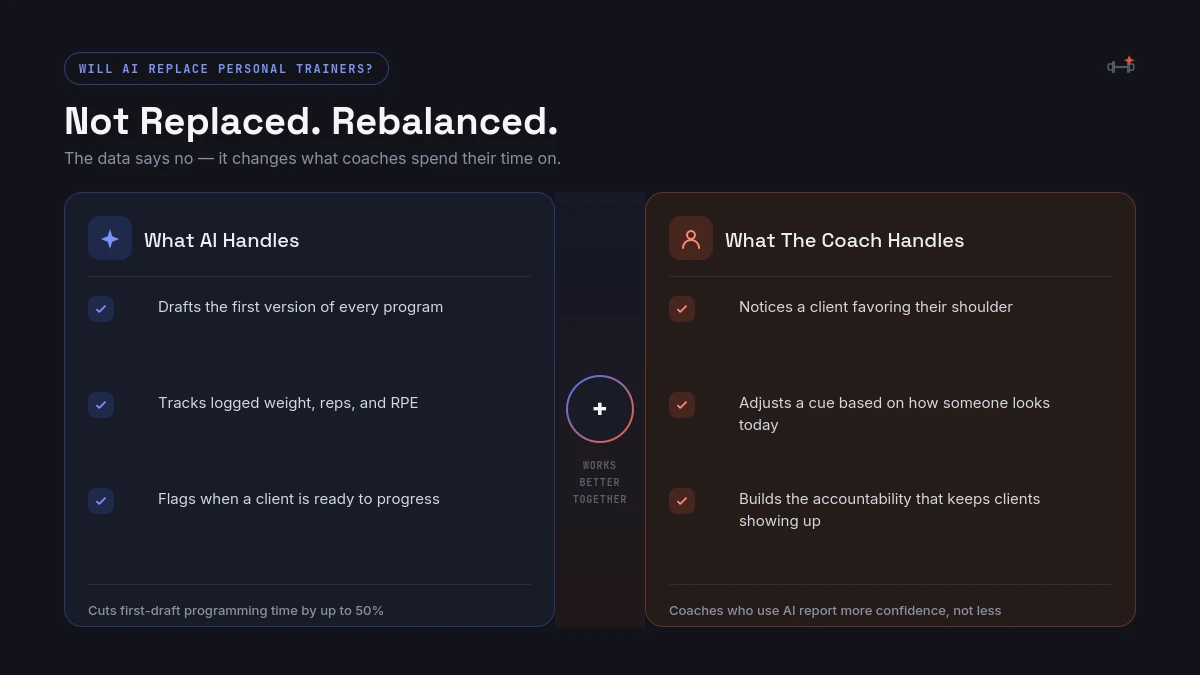Click the dumbbell sparkle logo icon
Image resolution: width=1200 pixels, height=675 pixels.
(1121, 65)
